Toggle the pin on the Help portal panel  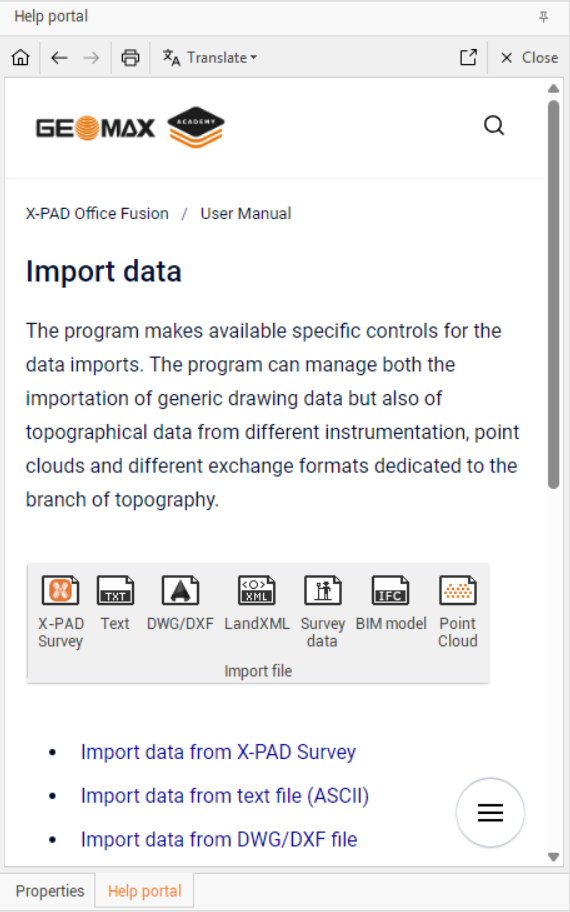pos(543,17)
